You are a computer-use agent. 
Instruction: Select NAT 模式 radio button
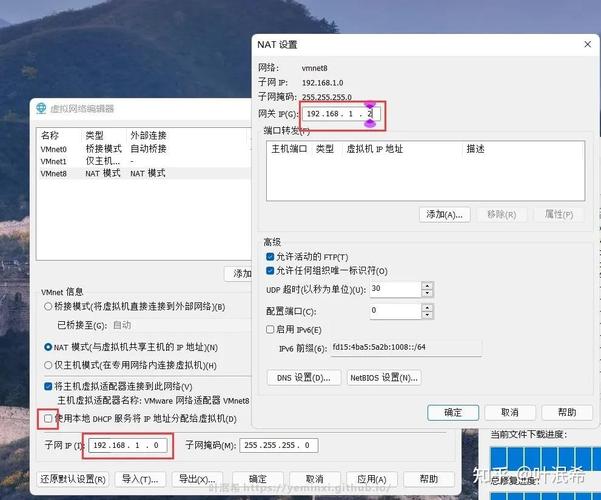point(48,347)
